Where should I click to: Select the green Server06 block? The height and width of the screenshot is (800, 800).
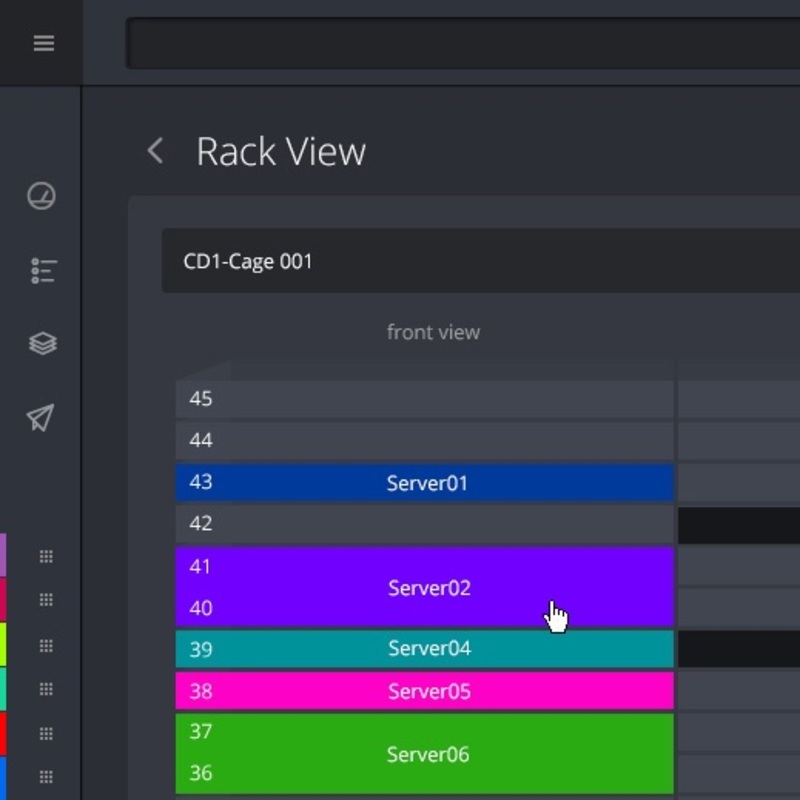(424, 754)
